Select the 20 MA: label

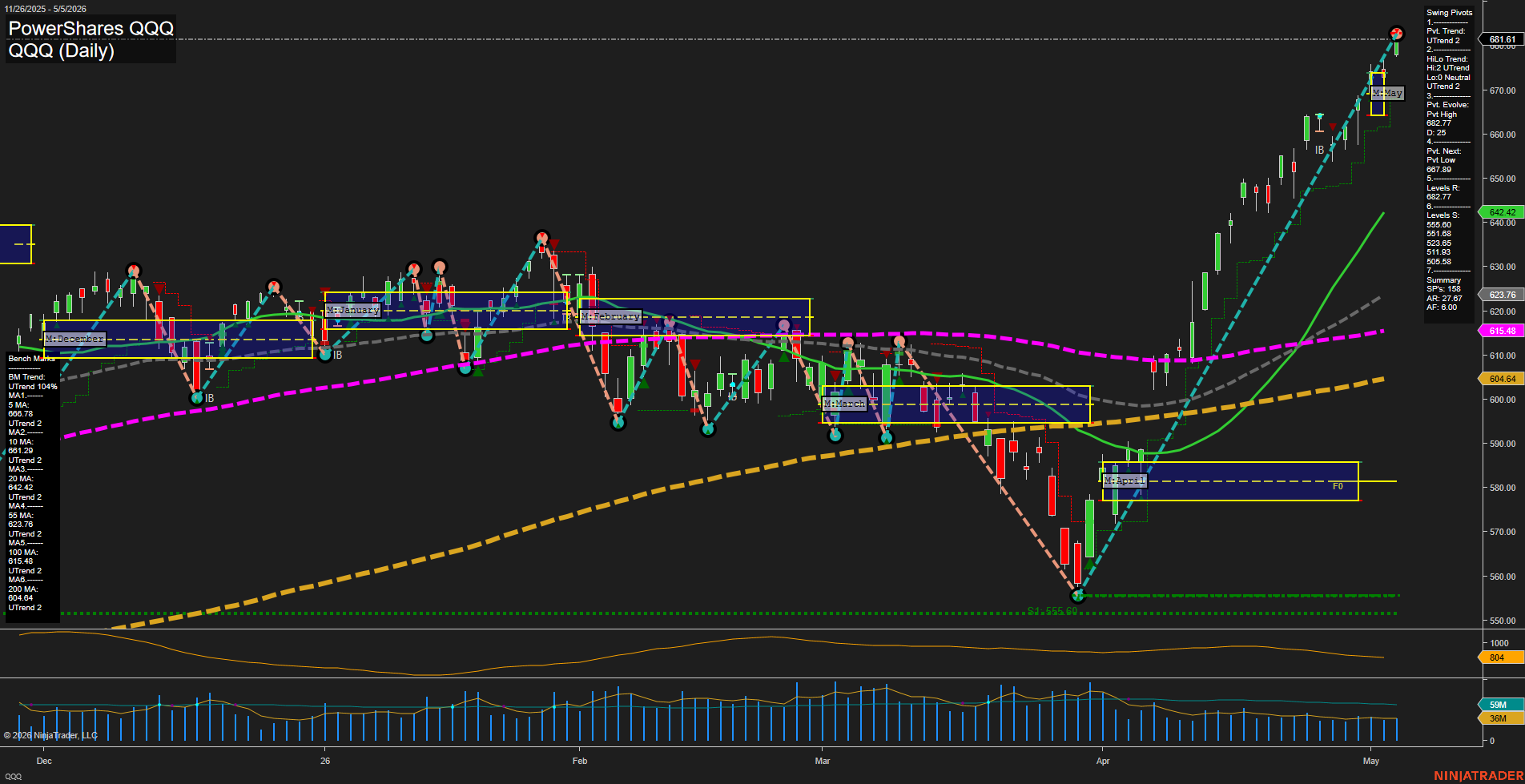pos(21,479)
